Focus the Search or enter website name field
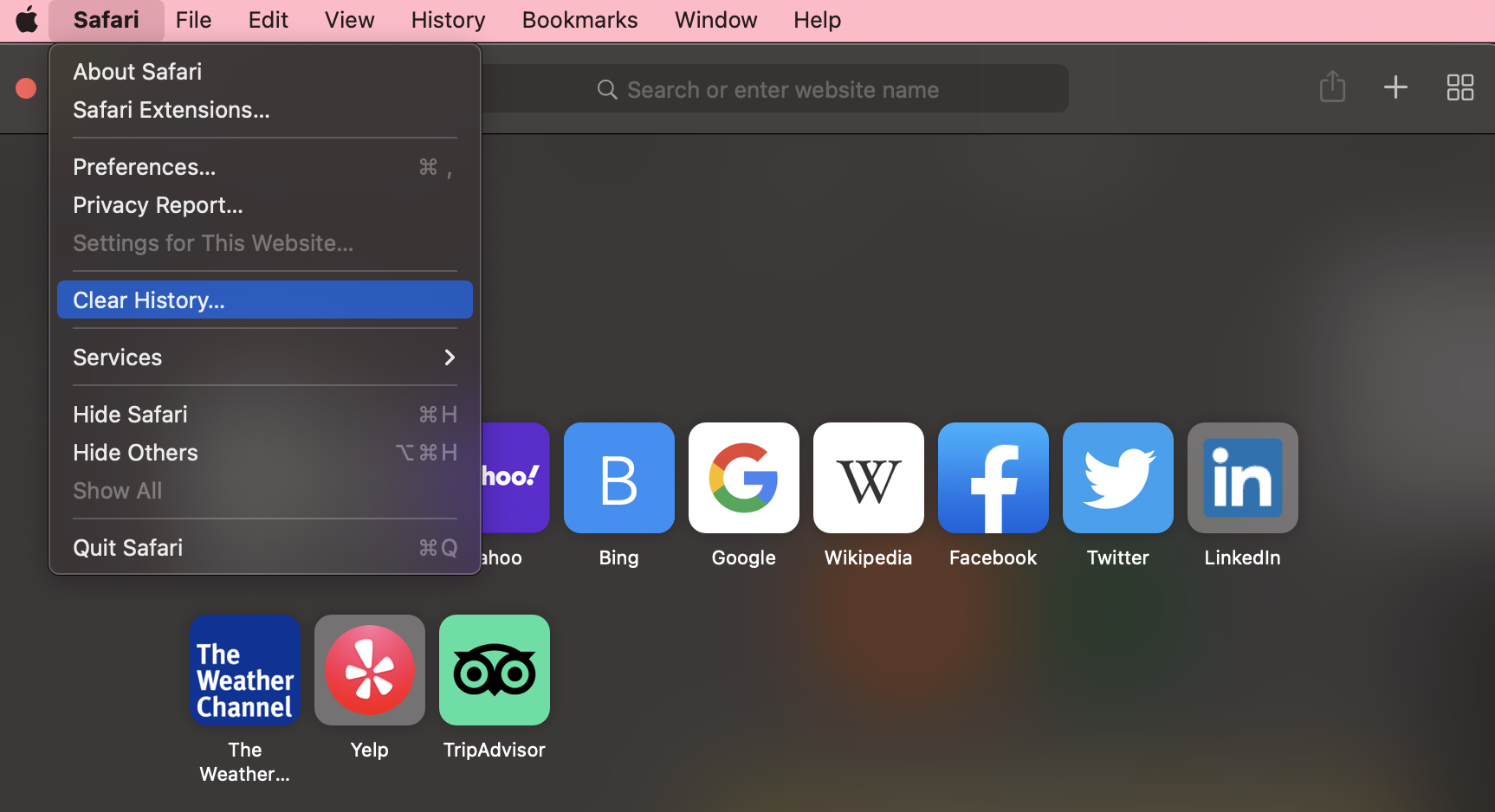1495x812 pixels. point(775,88)
